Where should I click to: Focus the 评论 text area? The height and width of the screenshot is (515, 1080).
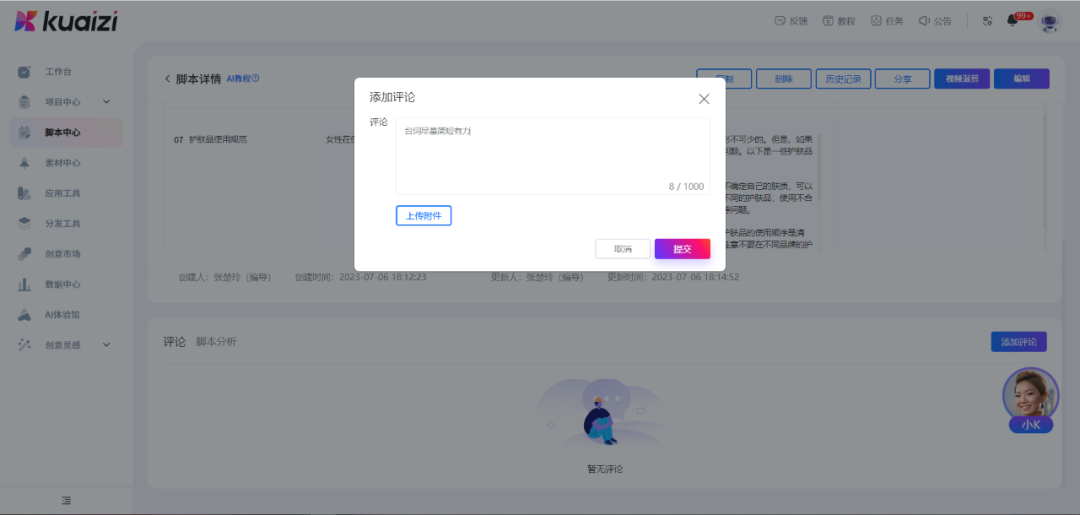point(553,156)
